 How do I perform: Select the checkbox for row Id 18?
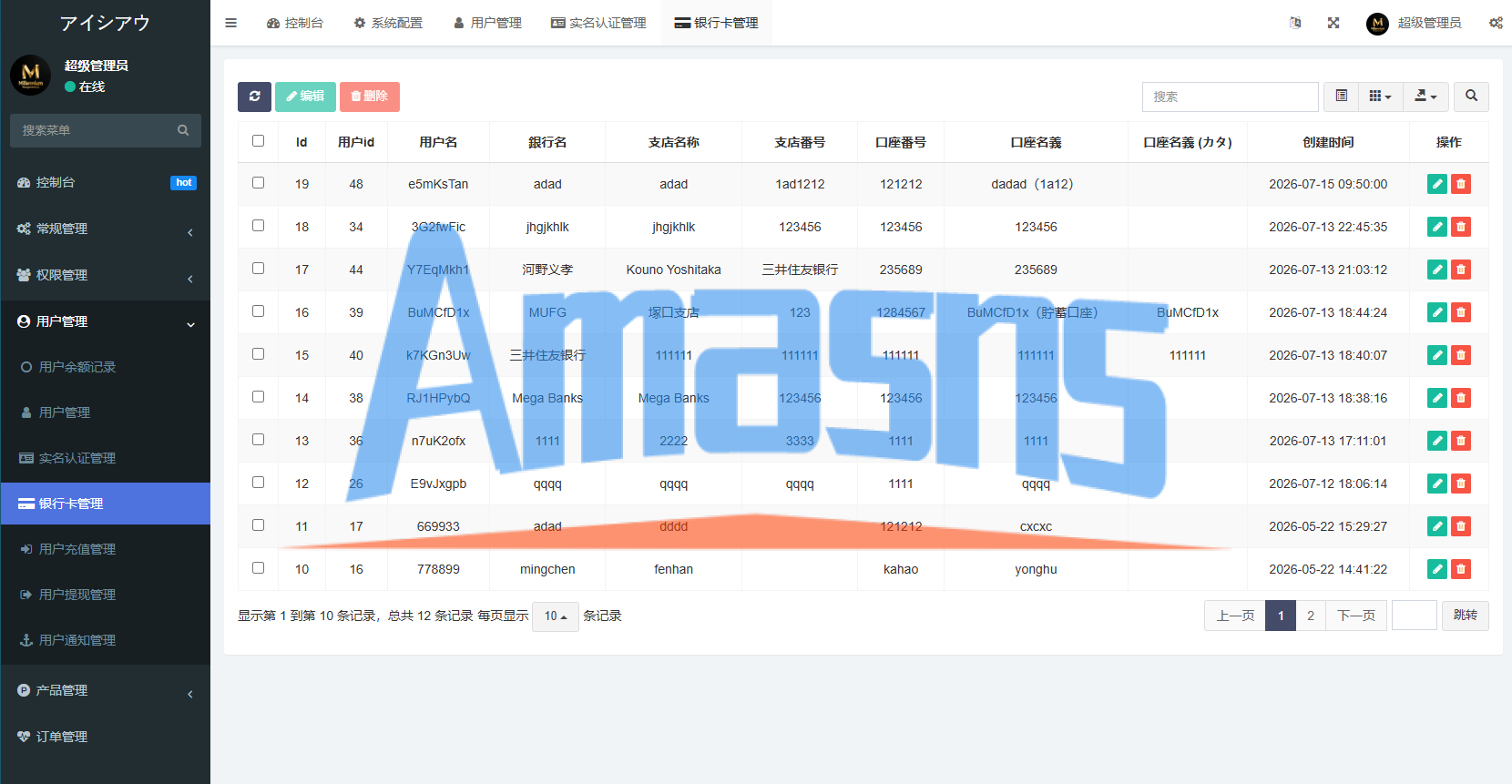[x=259, y=226]
